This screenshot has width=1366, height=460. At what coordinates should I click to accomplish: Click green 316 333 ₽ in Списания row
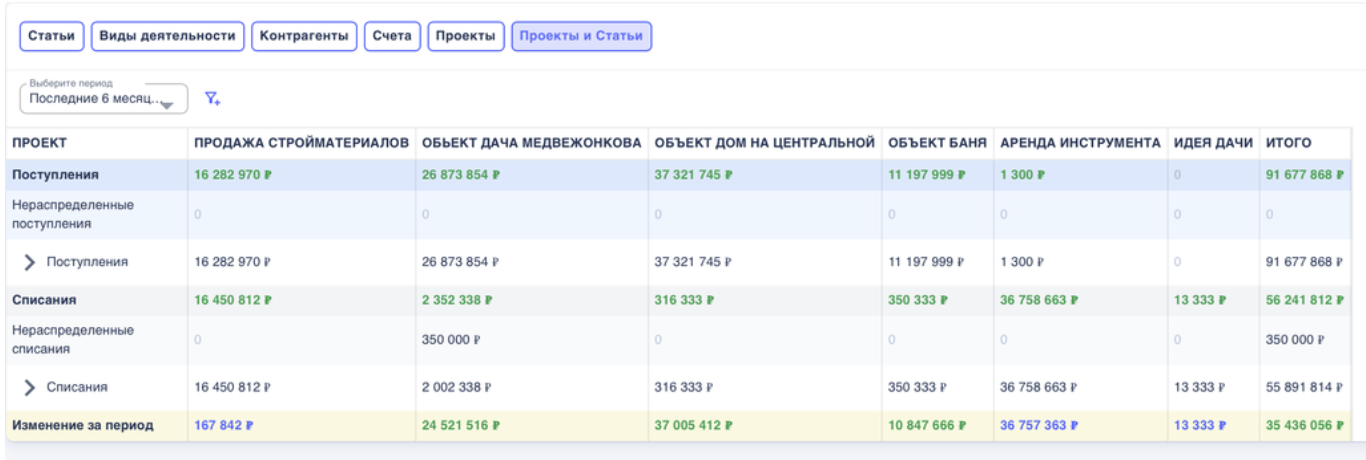click(685, 299)
